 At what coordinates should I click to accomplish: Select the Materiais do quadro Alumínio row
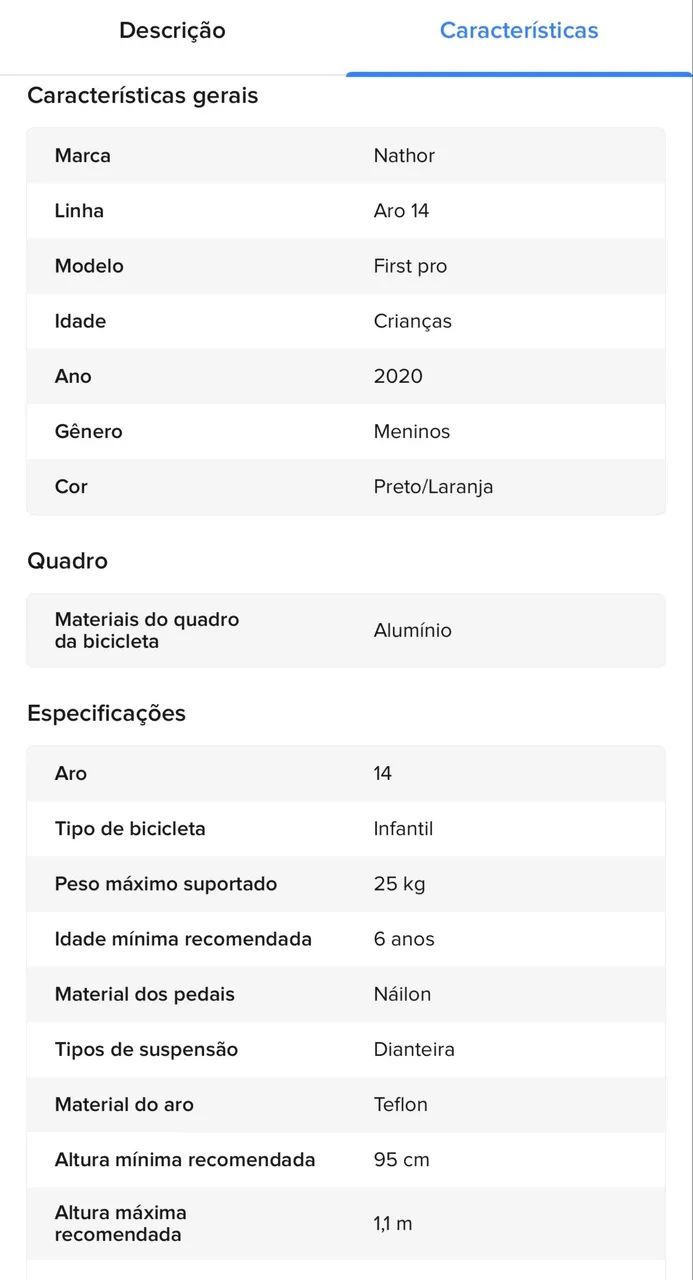346,630
